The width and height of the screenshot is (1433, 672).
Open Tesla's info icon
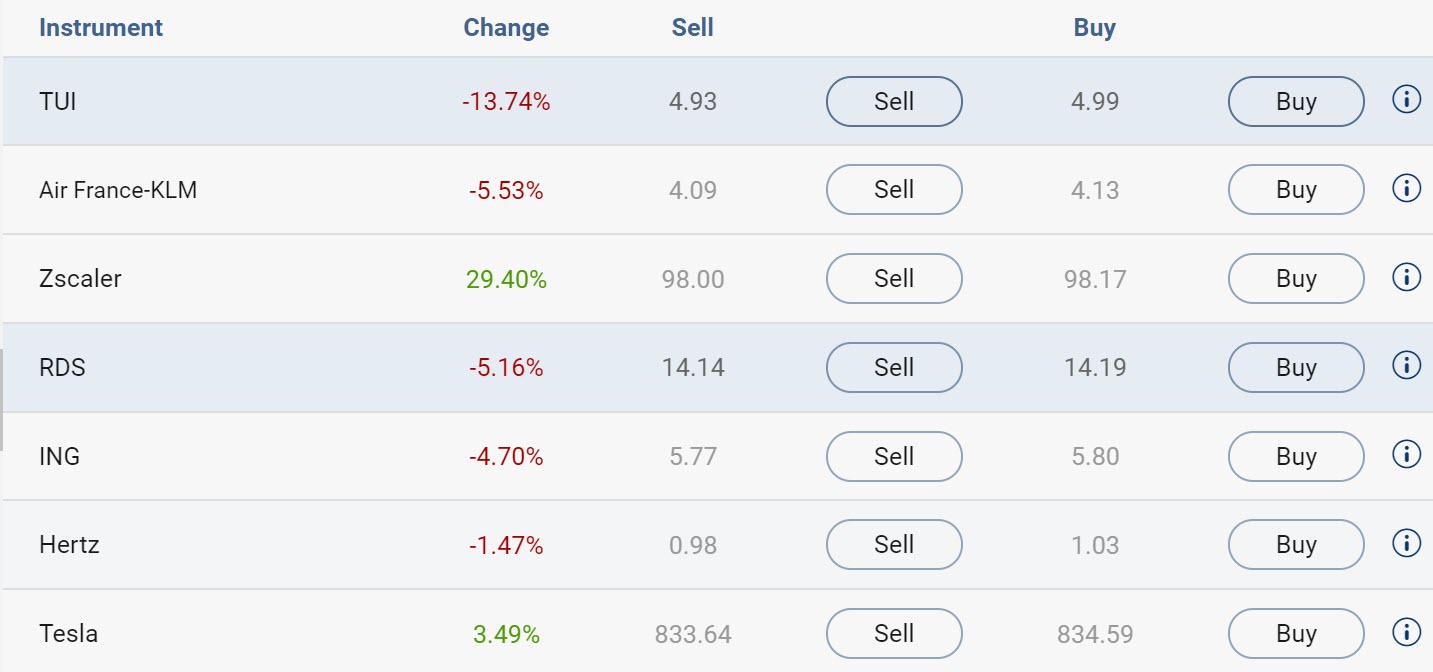(x=1406, y=631)
